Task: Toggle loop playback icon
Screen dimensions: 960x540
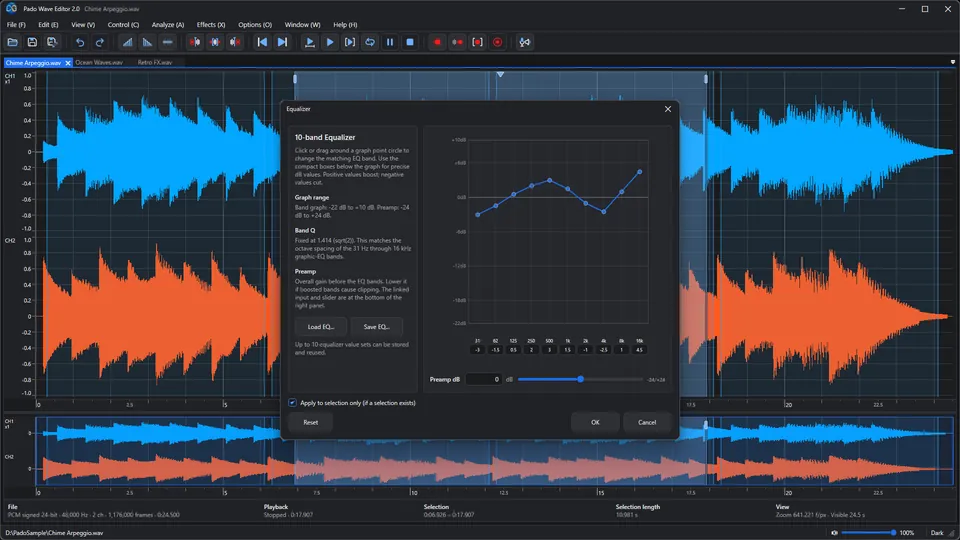Action: [x=370, y=42]
